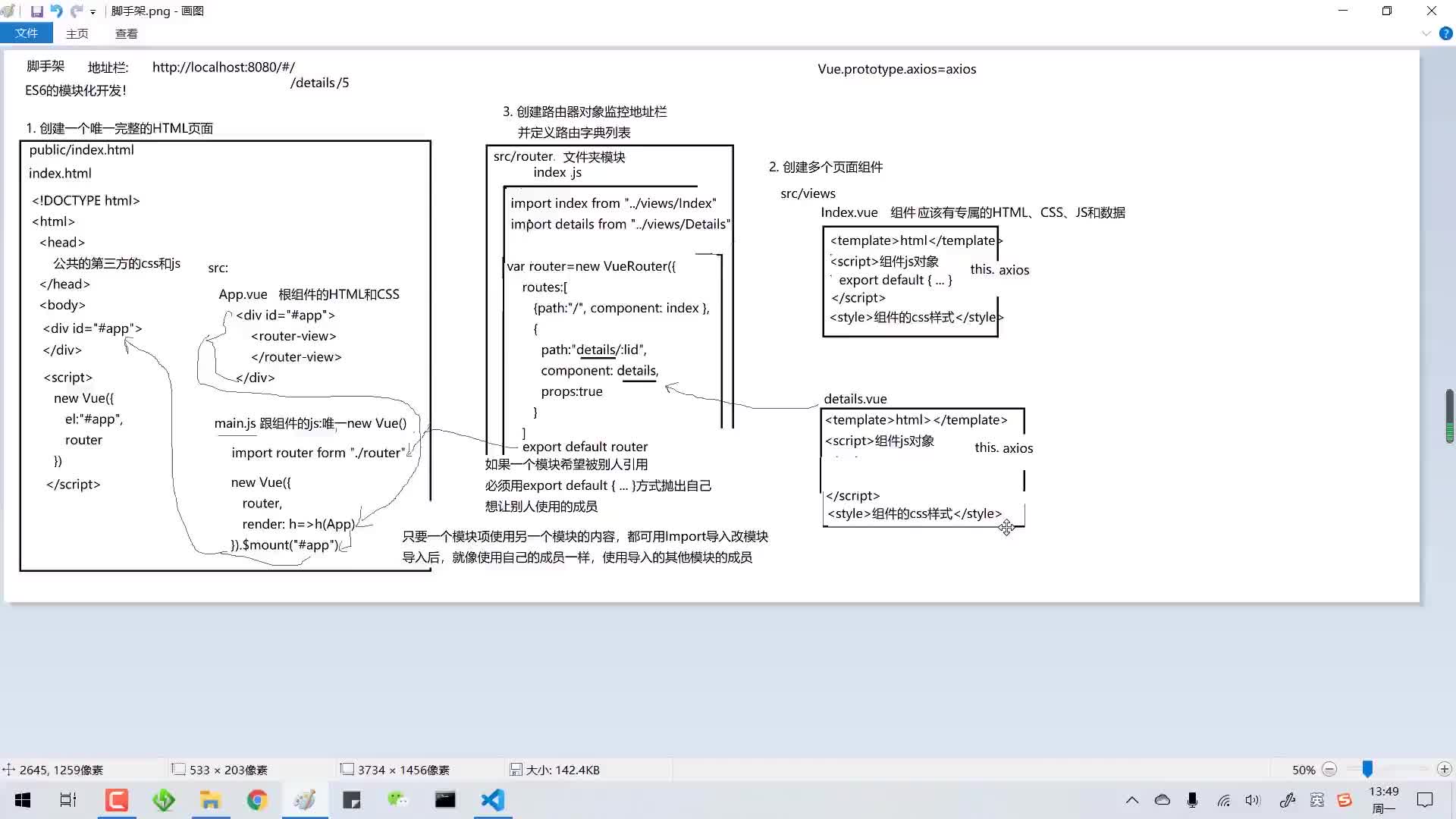The image size is (1456, 819).
Task: Click the save icon in toolbar
Action: [x=37, y=11]
